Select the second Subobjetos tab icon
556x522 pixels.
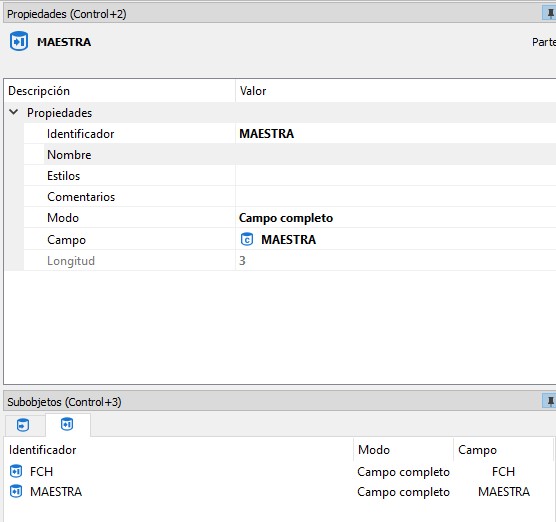(67, 424)
